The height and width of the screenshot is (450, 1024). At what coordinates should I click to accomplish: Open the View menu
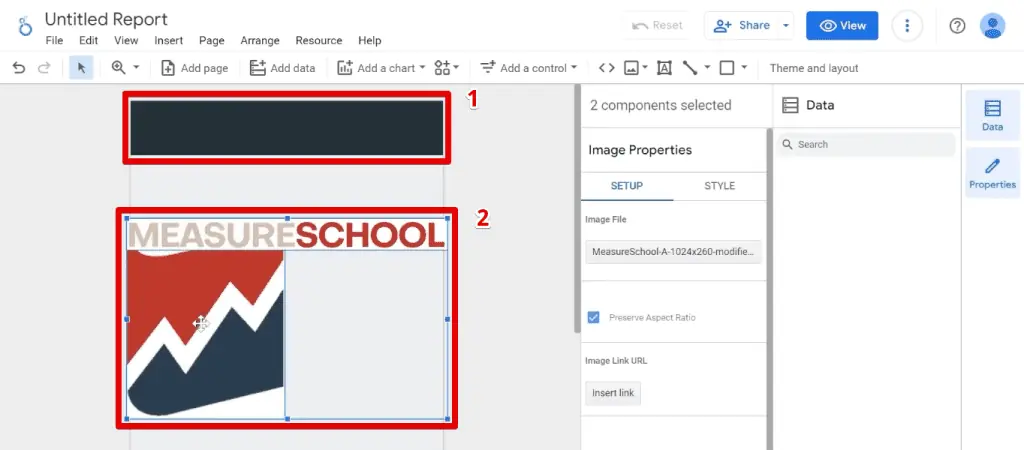126,40
